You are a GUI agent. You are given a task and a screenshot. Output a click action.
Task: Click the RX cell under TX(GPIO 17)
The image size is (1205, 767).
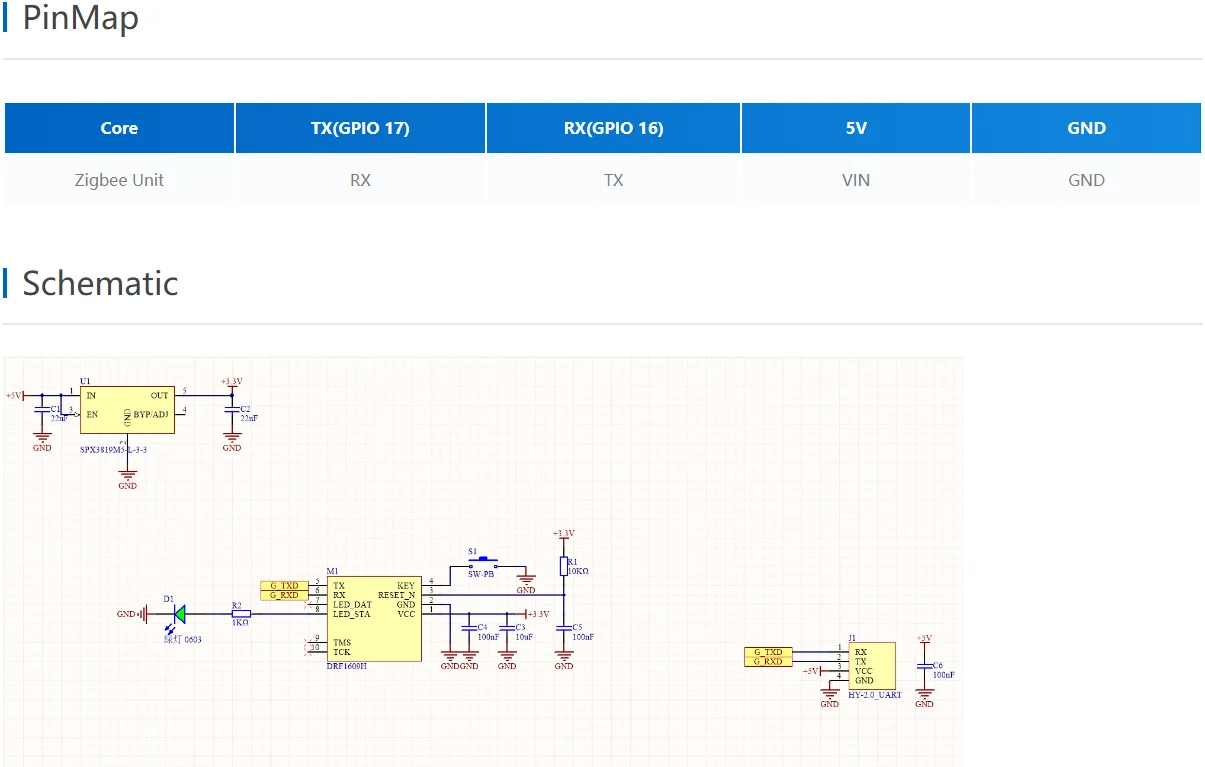[360, 180]
